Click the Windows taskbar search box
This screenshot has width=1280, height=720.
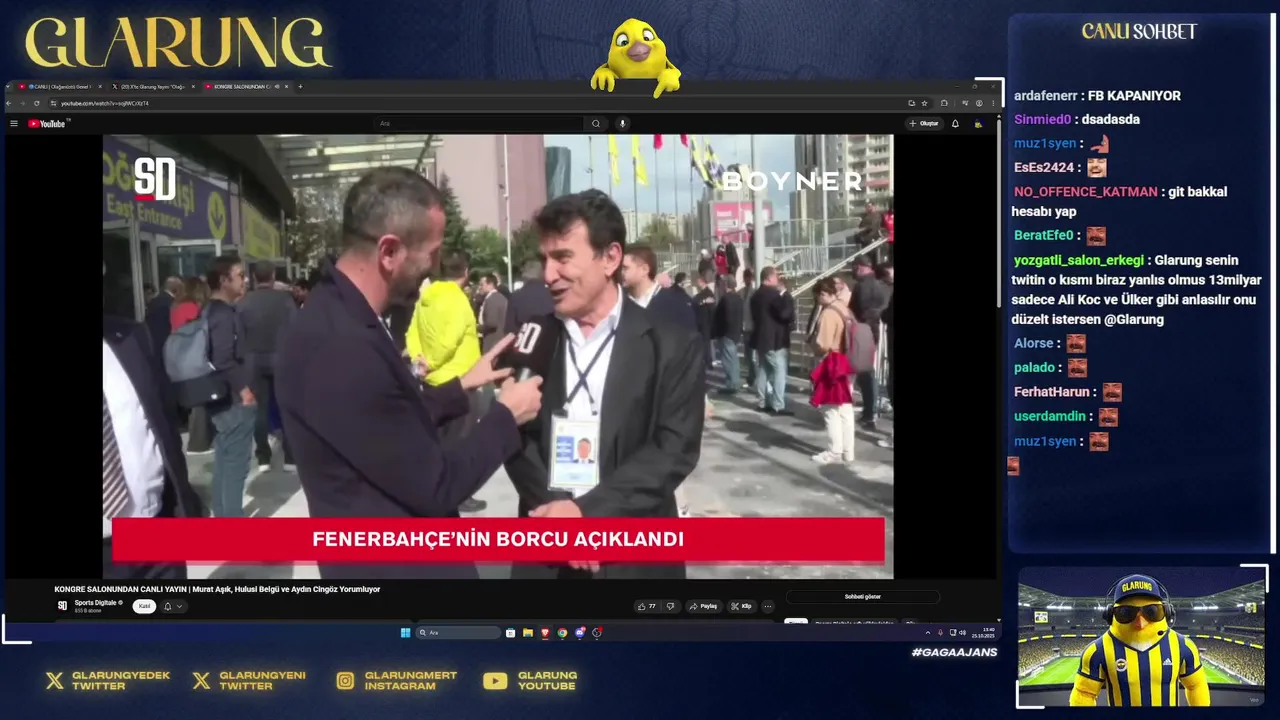[x=458, y=632]
